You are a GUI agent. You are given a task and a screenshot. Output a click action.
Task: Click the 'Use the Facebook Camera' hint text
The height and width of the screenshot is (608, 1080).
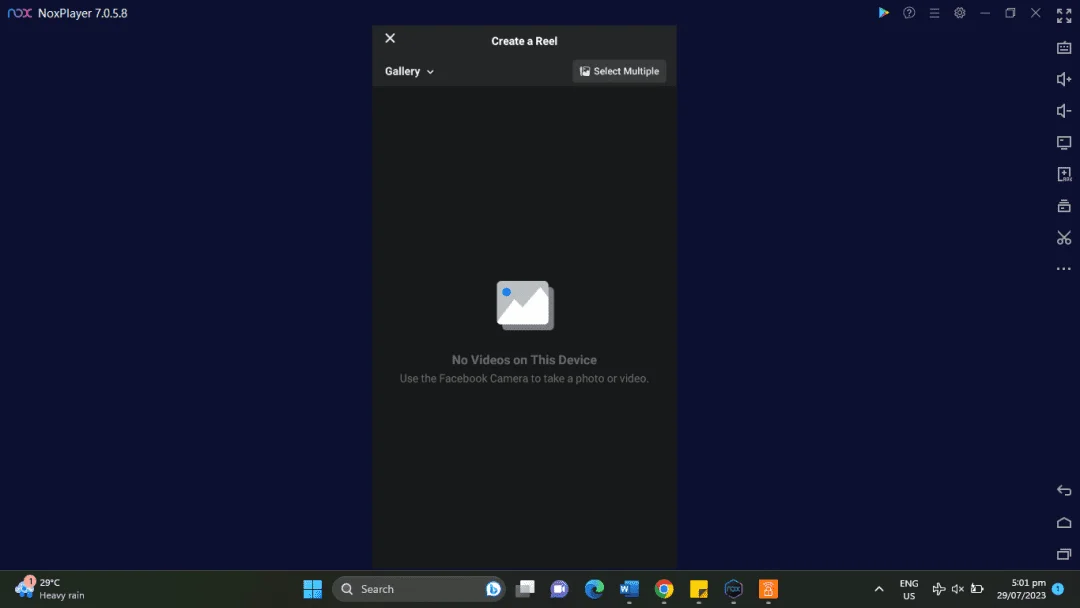(524, 378)
